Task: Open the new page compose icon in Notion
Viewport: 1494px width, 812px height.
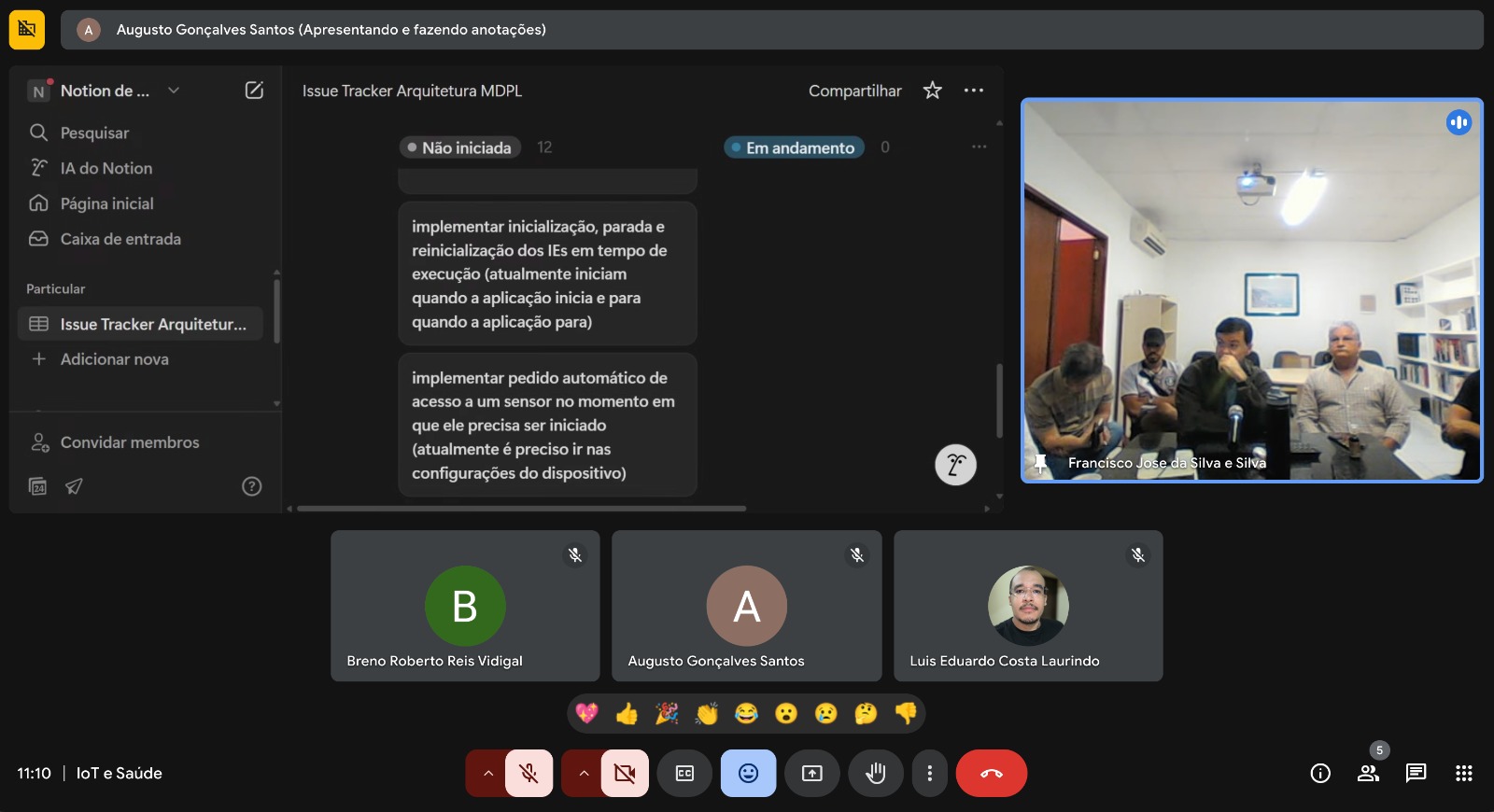Action: (254, 91)
